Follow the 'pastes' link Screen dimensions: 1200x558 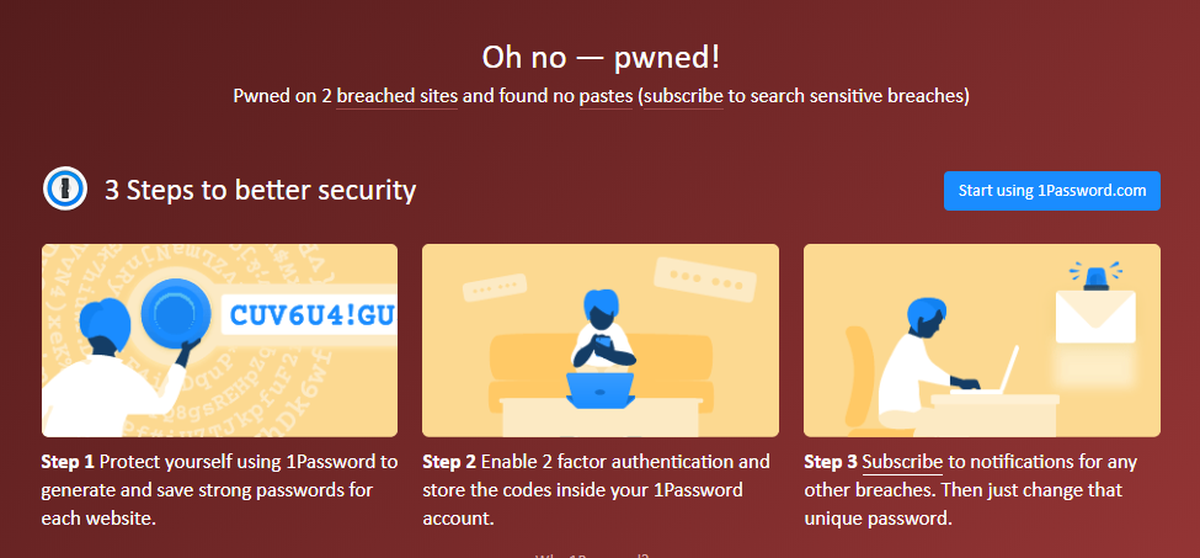point(605,97)
